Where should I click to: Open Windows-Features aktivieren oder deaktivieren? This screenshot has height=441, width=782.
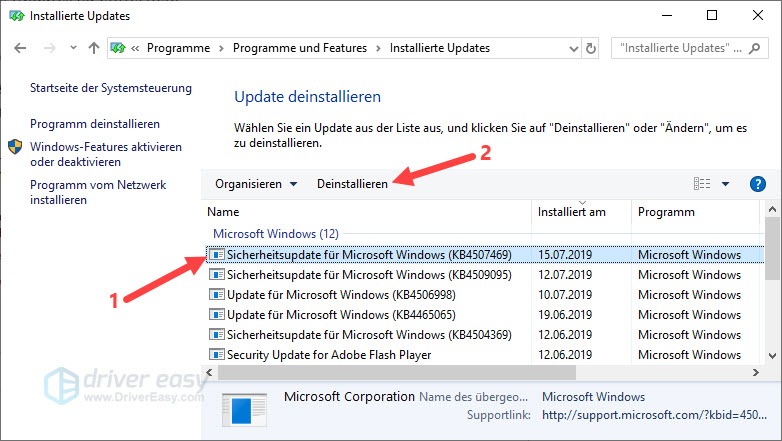pos(106,154)
